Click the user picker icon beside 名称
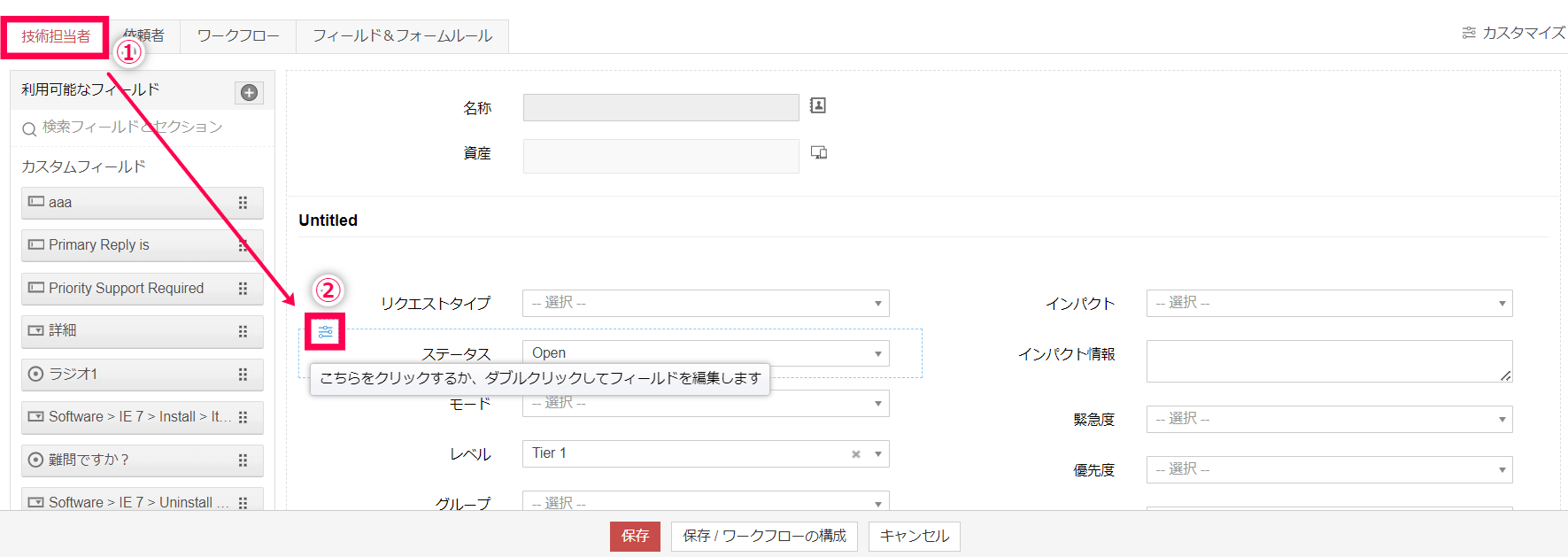The image size is (1568, 557). click(x=818, y=106)
